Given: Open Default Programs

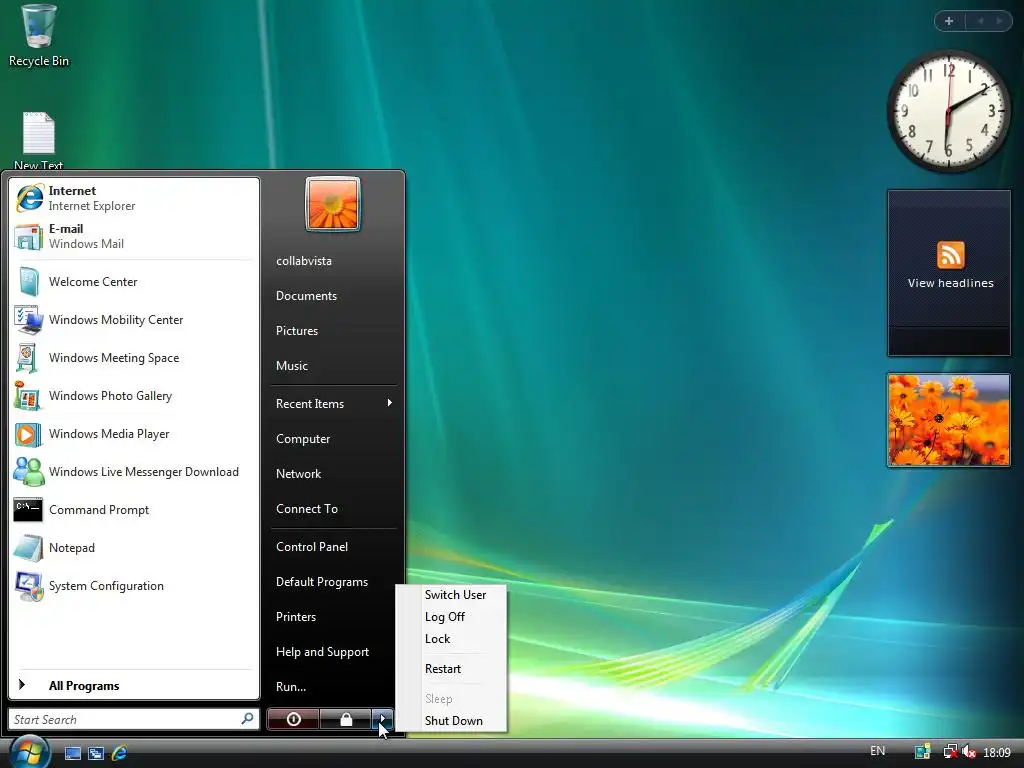Looking at the screenshot, I should click(334, 582).
